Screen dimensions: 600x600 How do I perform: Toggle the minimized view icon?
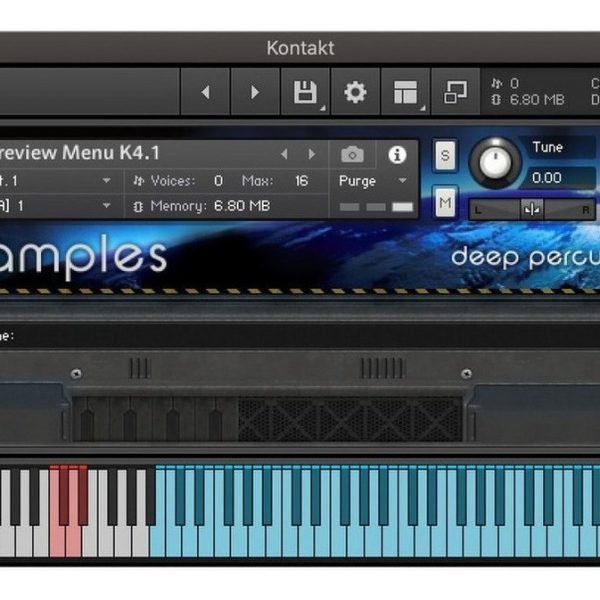[455, 92]
